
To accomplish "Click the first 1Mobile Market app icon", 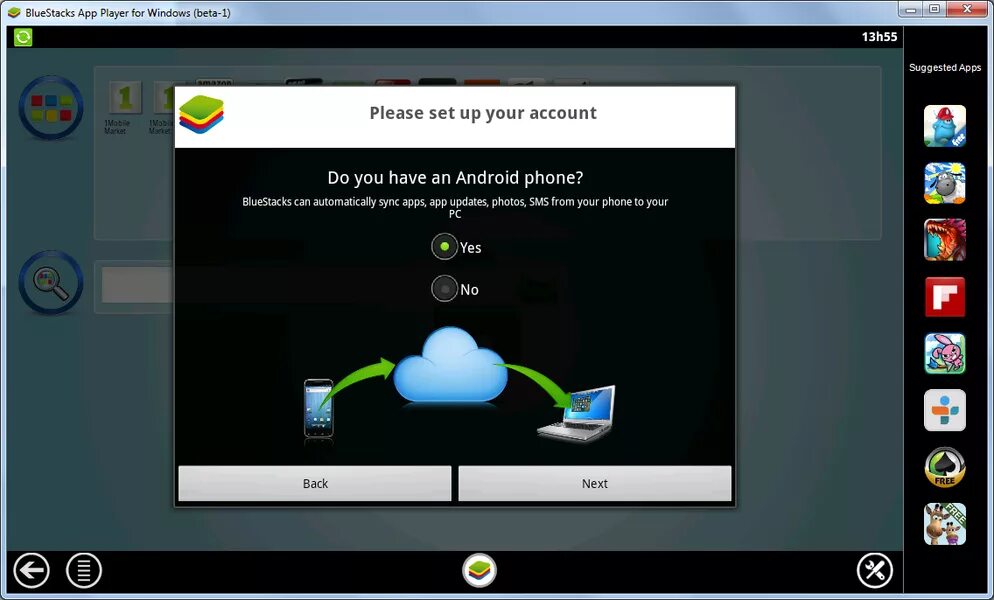I will pyautogui.click(x=124, y=98).
